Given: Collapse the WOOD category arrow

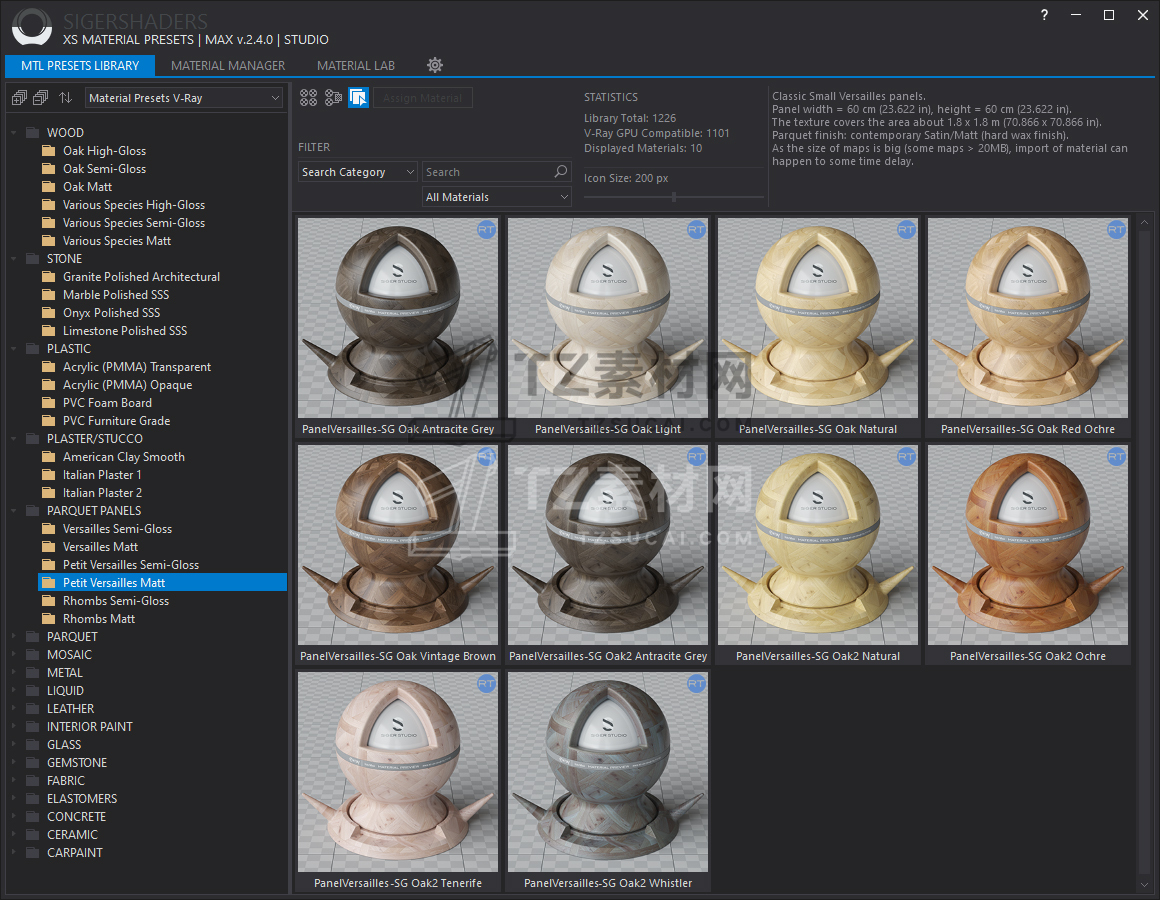Looking at the screenshot, I should click(x=14, y=133).
